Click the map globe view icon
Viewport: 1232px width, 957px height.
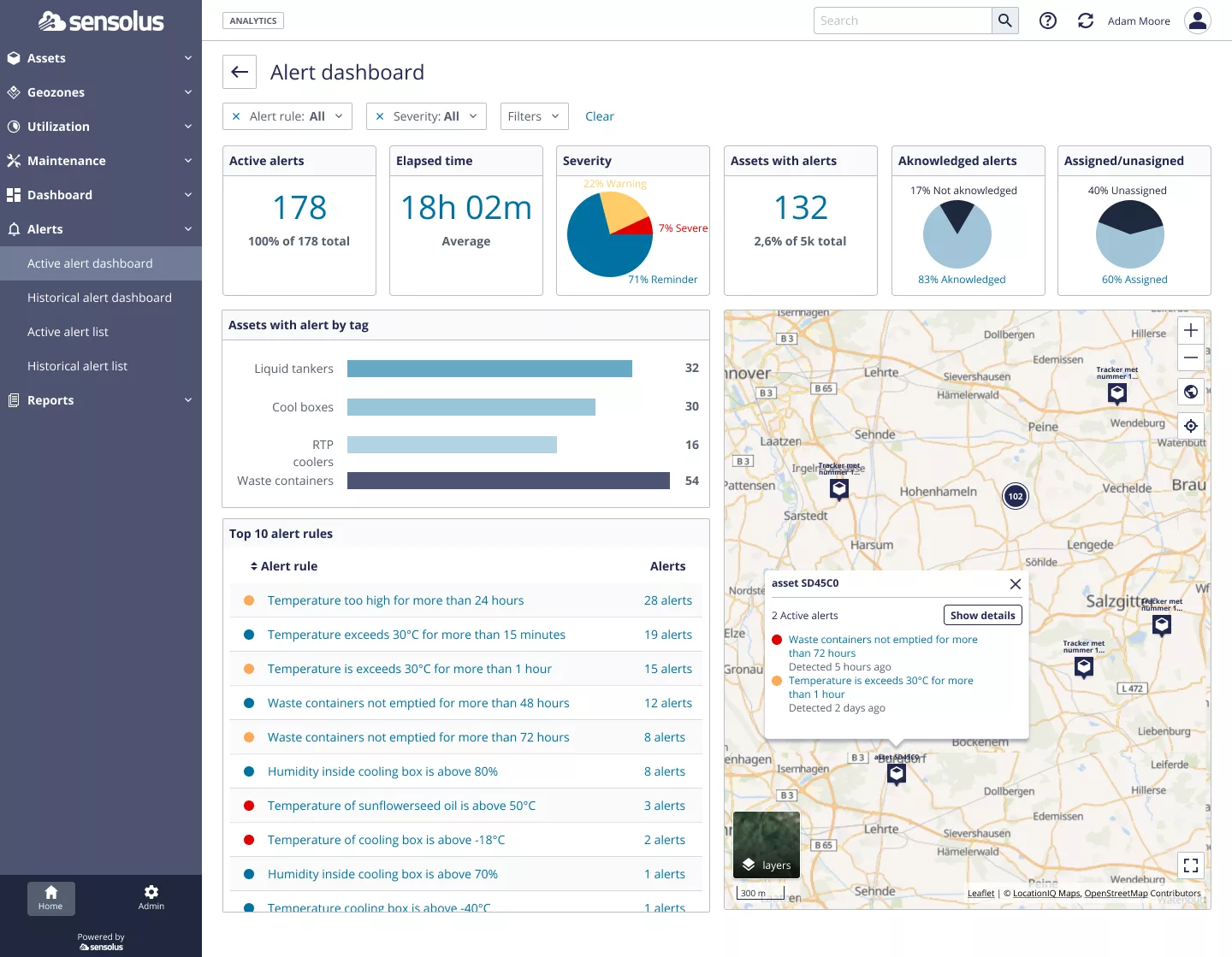[x=1190, y=392]
